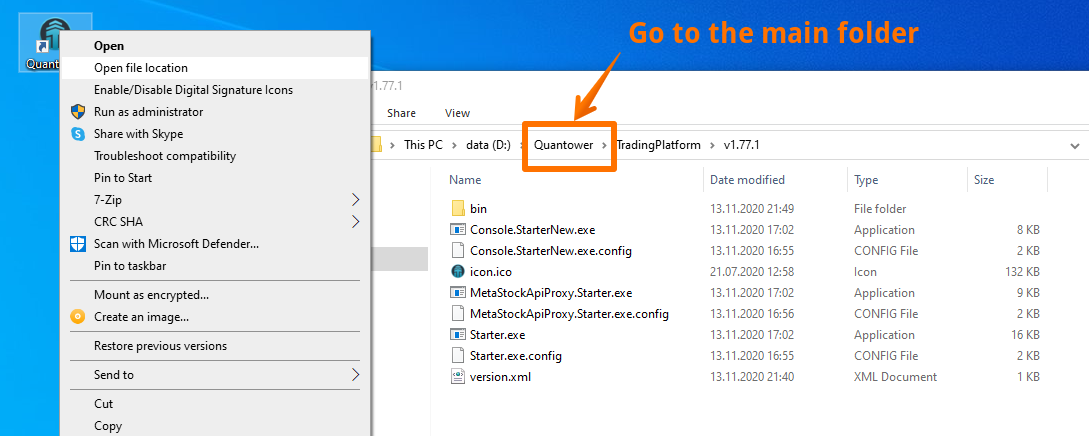Viewport: 1089px width, 436px height.
Task: Select Run as administrator
Action: 148,112
